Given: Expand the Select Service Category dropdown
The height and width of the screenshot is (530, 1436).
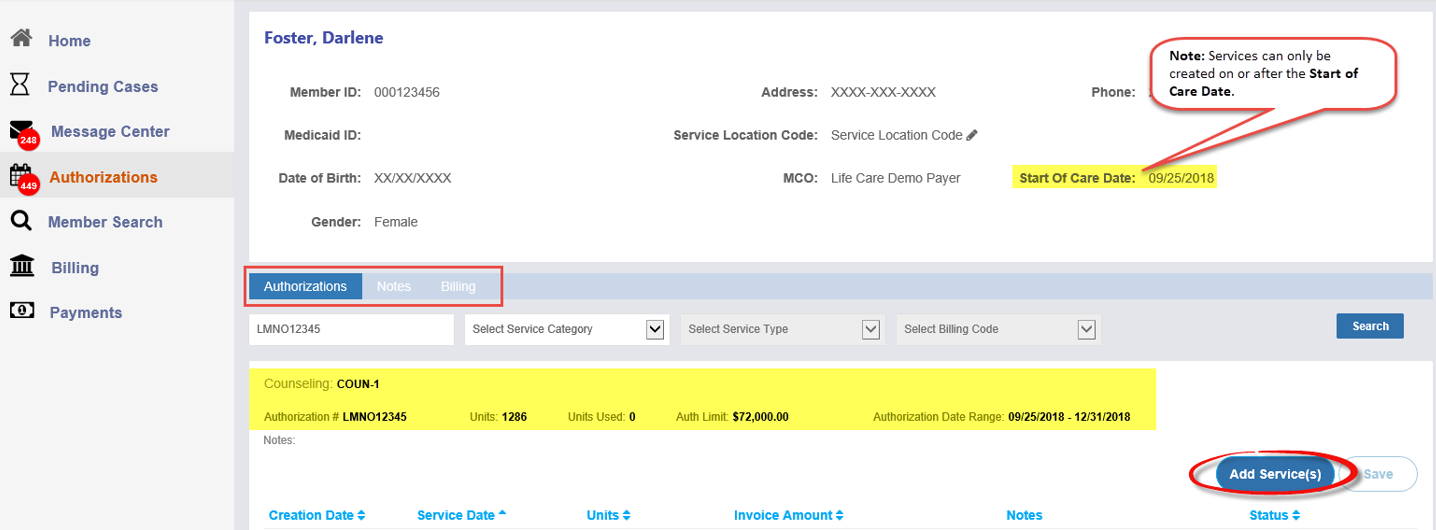Looking at the screenshot, I should pyautogui.click(x=655, y=329).
